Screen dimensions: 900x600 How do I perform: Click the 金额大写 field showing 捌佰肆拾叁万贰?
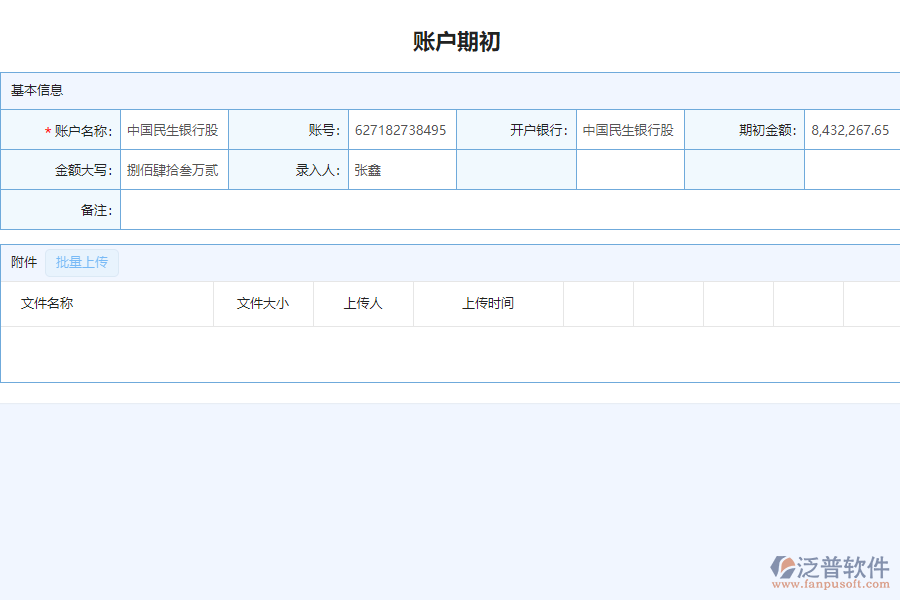(x=175, y=169)
